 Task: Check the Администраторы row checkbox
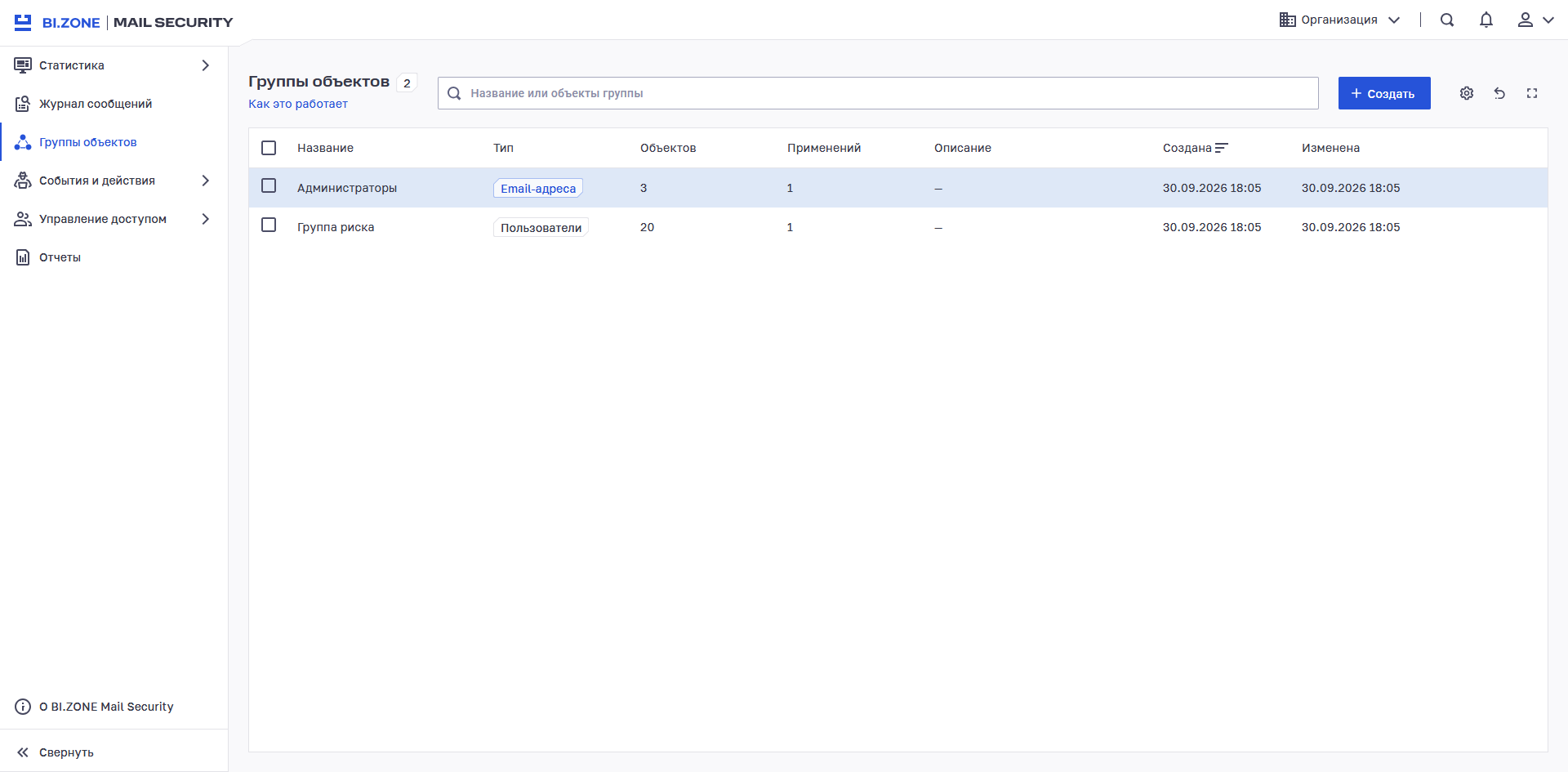(269, 186)
